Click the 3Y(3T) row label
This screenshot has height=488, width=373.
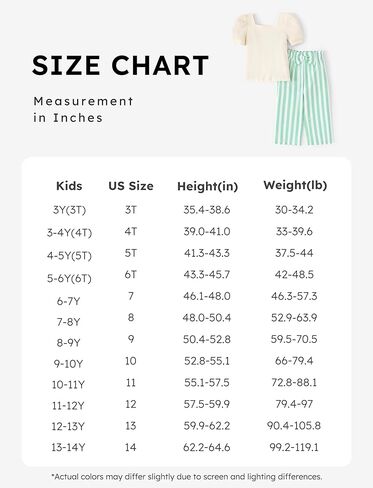(x=69, y=210)
